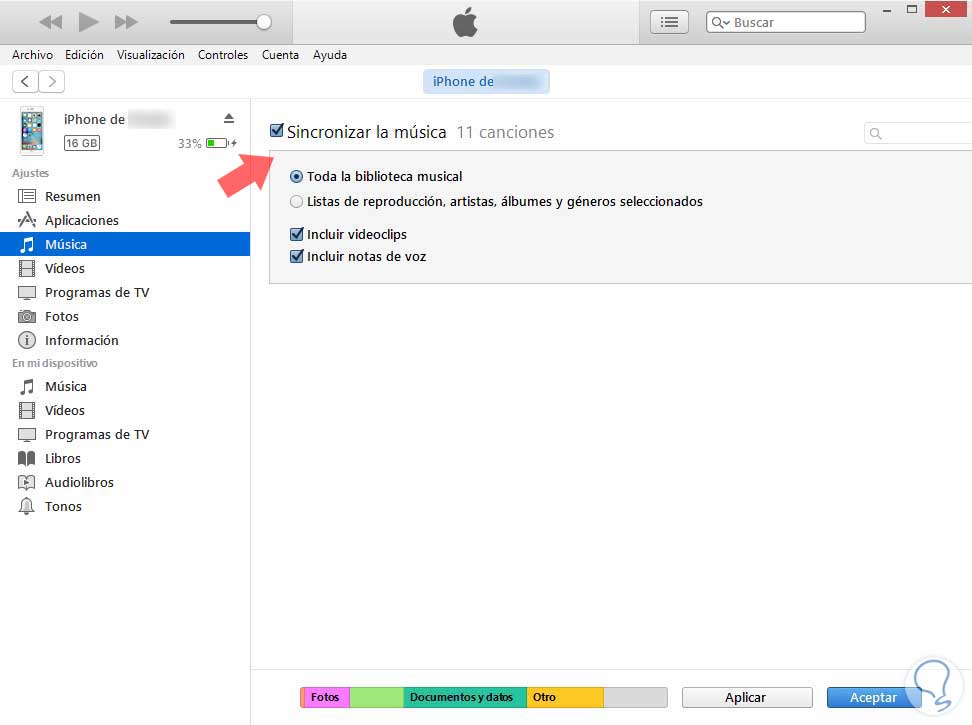This screenshot has width=972, height=725.
Task: Click the green storage bar segment
Action: coord(376,697)
